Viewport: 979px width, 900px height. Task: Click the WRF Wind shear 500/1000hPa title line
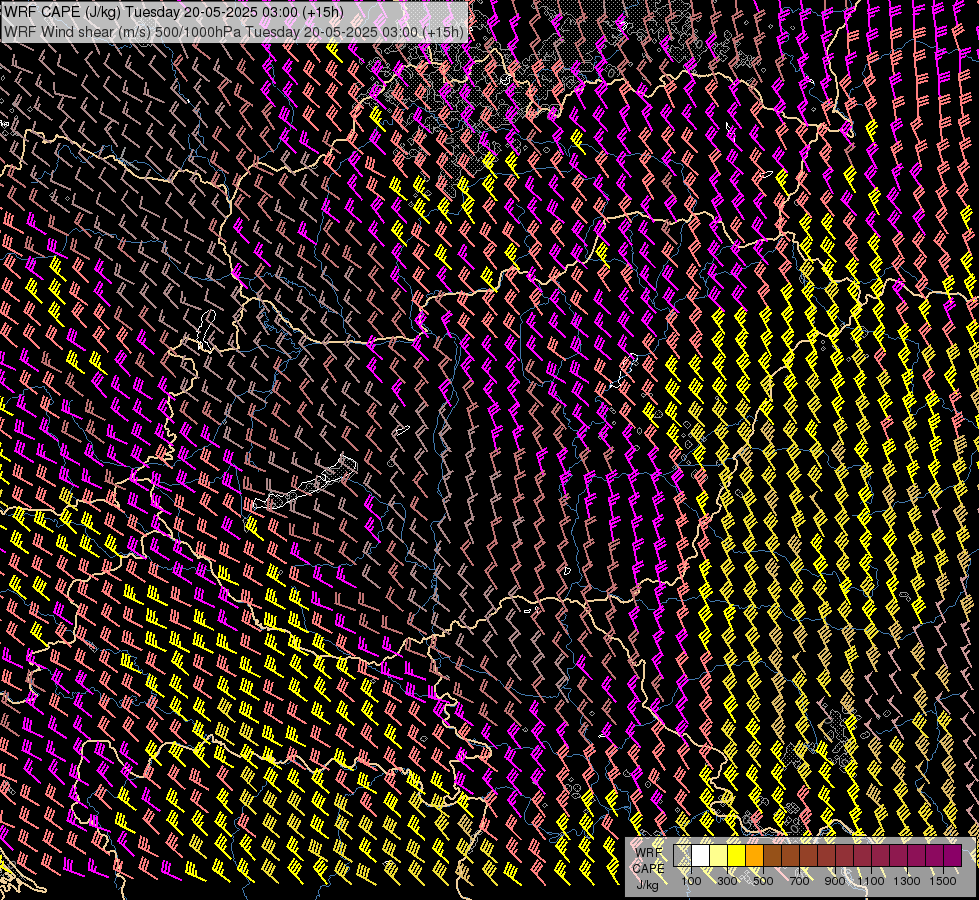(x=234, y=32)
